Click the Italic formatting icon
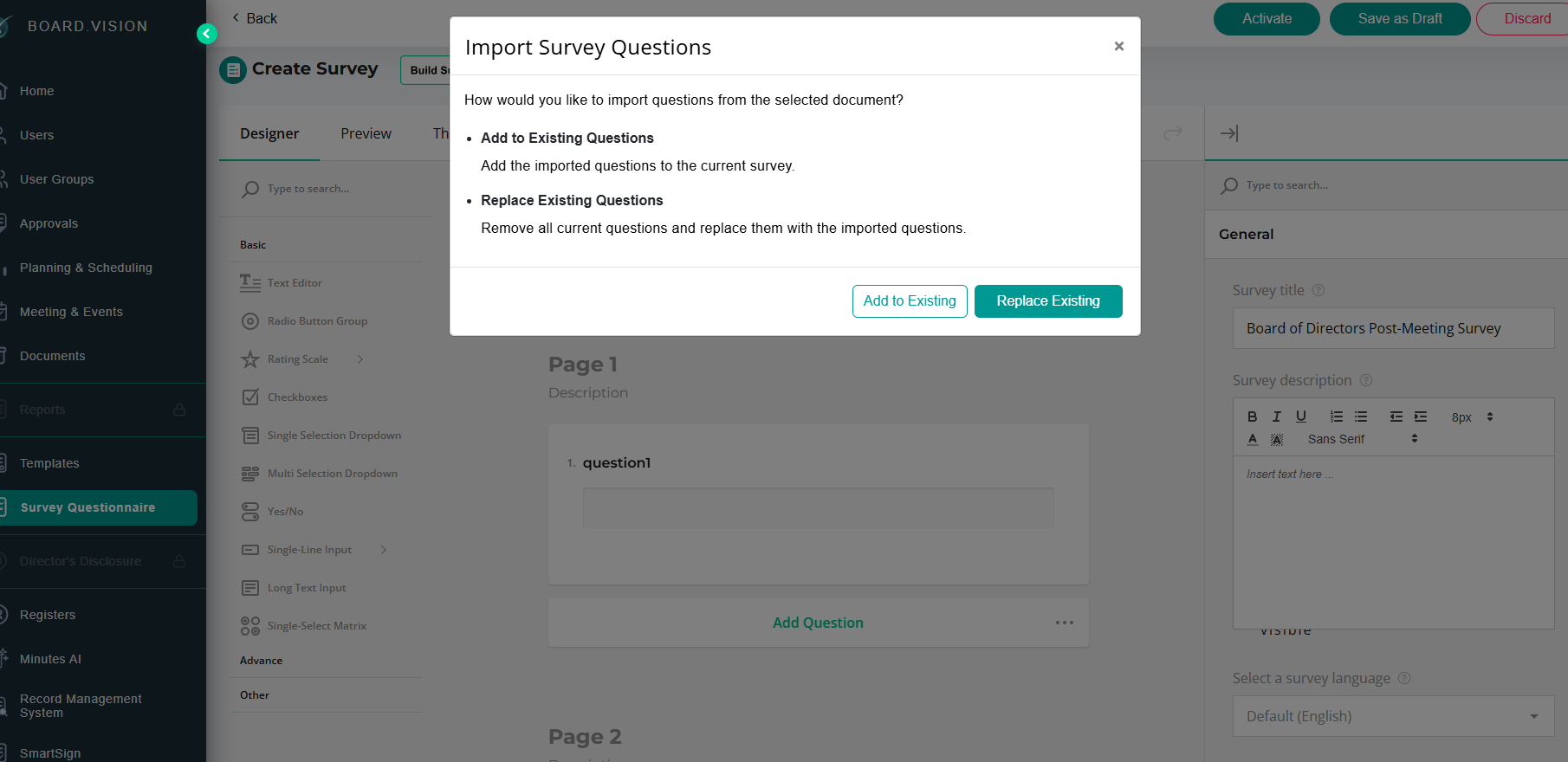 tap(1276, 417)
